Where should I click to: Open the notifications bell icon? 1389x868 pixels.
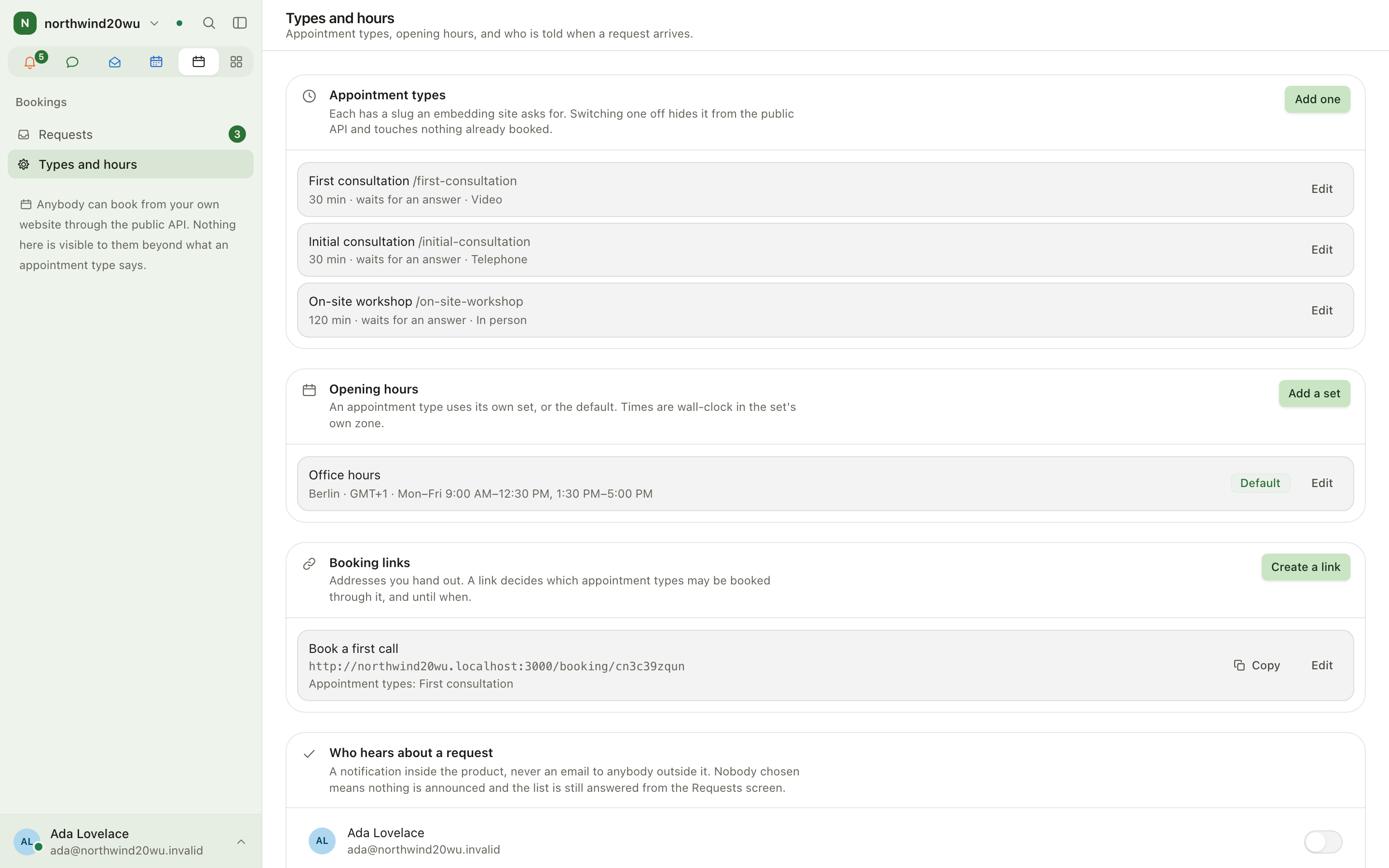coord(30,62)
